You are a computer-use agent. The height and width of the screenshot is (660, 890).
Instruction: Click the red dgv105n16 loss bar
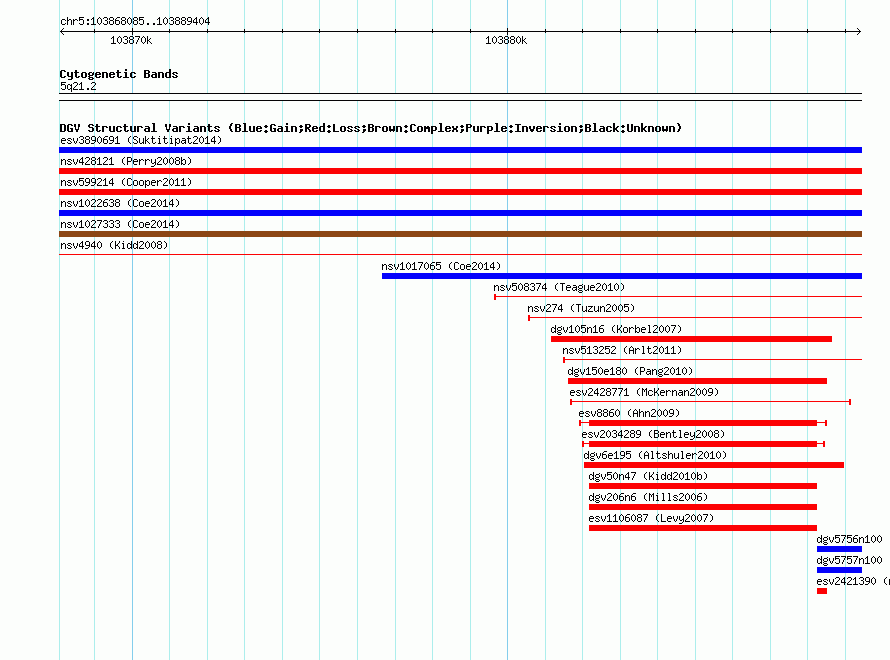(691, 339)
